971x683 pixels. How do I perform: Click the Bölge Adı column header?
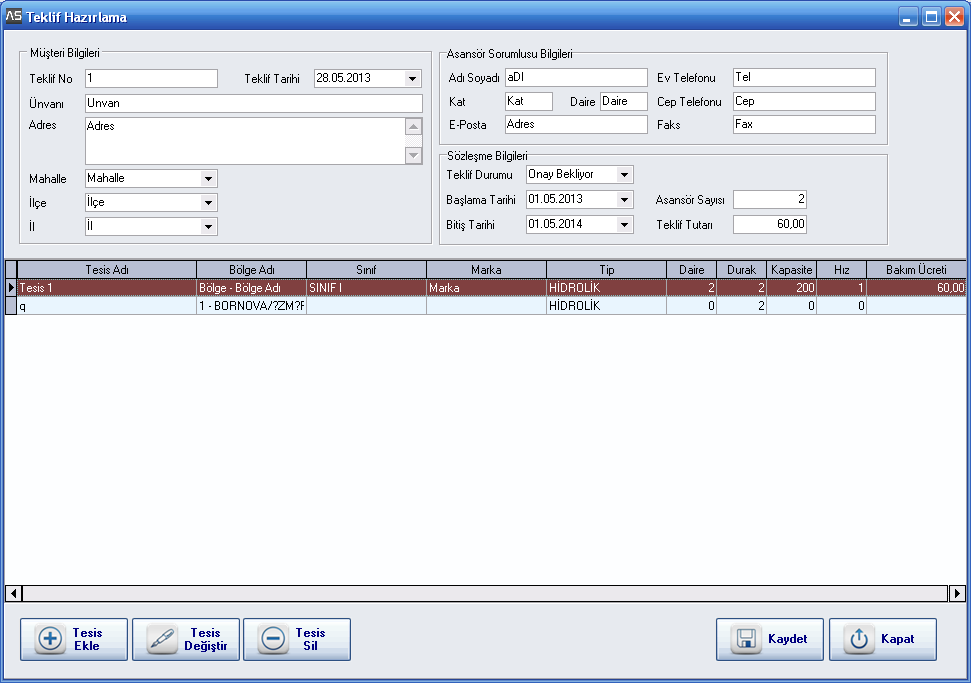tap(251, 270)
